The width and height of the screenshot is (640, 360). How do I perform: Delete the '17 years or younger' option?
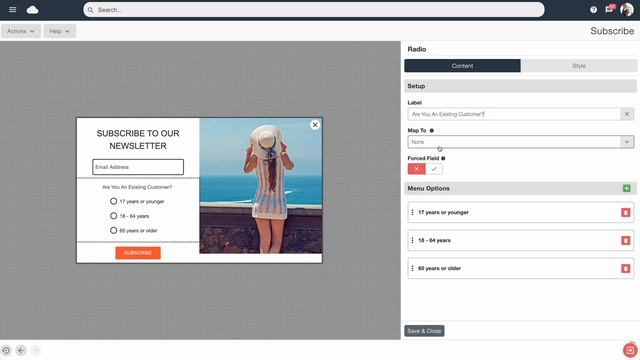[x=625, y=212]
